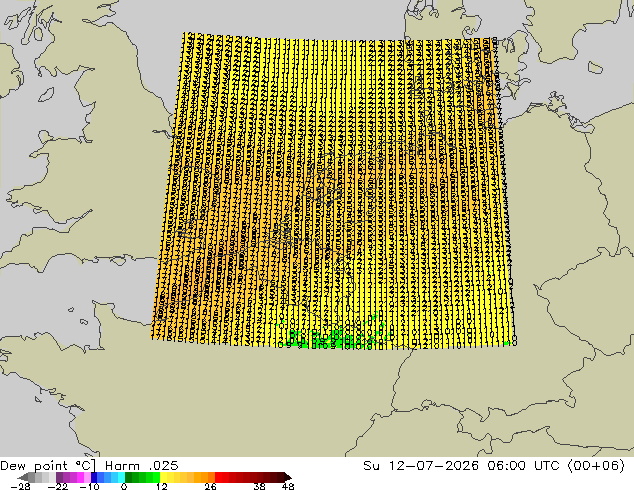Click the 'Su 12-07-2026 06:00 UTC (00+06)' timestamp
634x490 pixels.
pos(494,466)
